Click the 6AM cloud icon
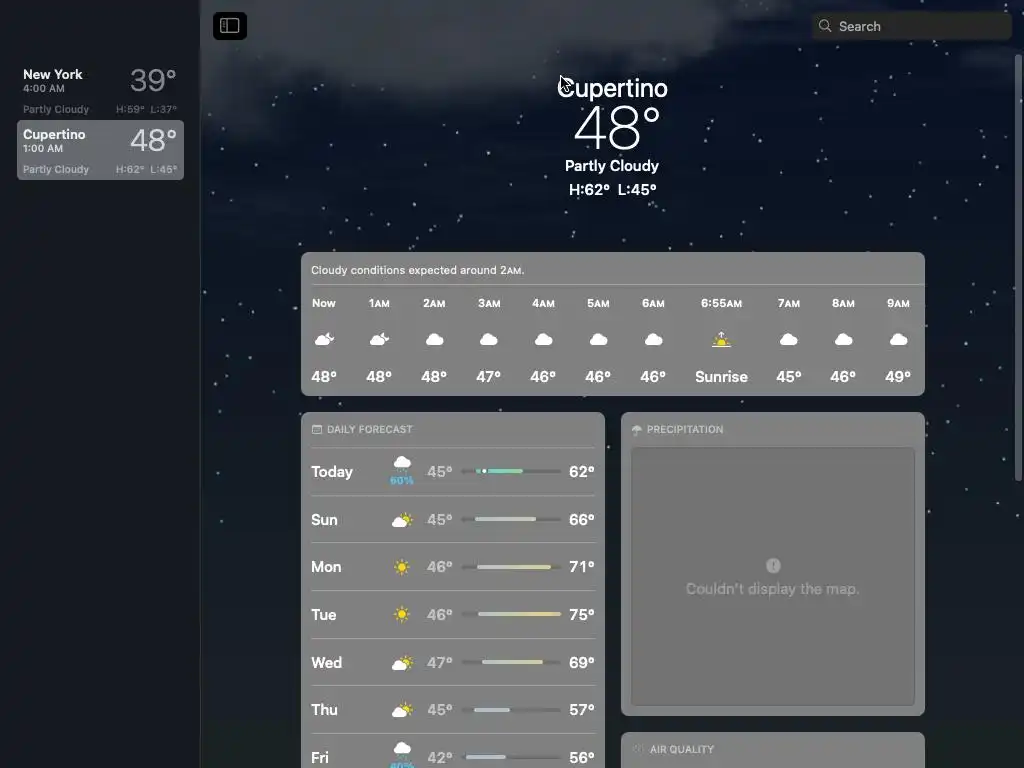 pos(653,340)
